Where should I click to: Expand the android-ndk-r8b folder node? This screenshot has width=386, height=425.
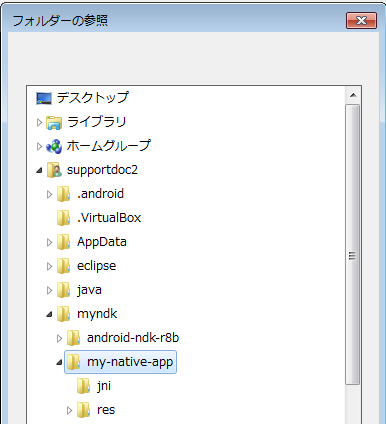pyautogui.click(x=59, y=338)
